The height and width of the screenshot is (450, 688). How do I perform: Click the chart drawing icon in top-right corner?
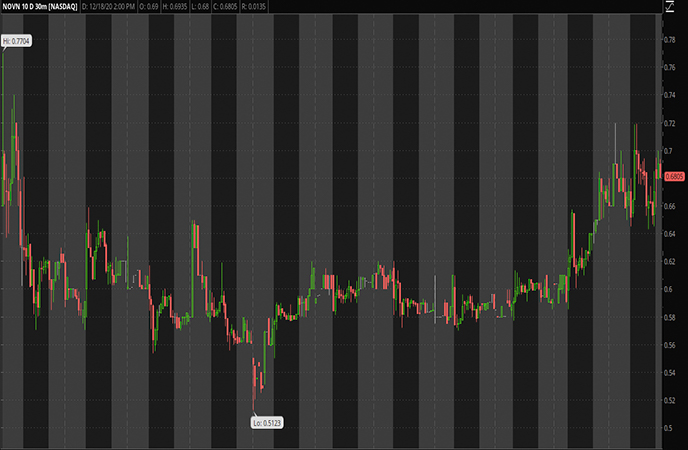(671, 6)
